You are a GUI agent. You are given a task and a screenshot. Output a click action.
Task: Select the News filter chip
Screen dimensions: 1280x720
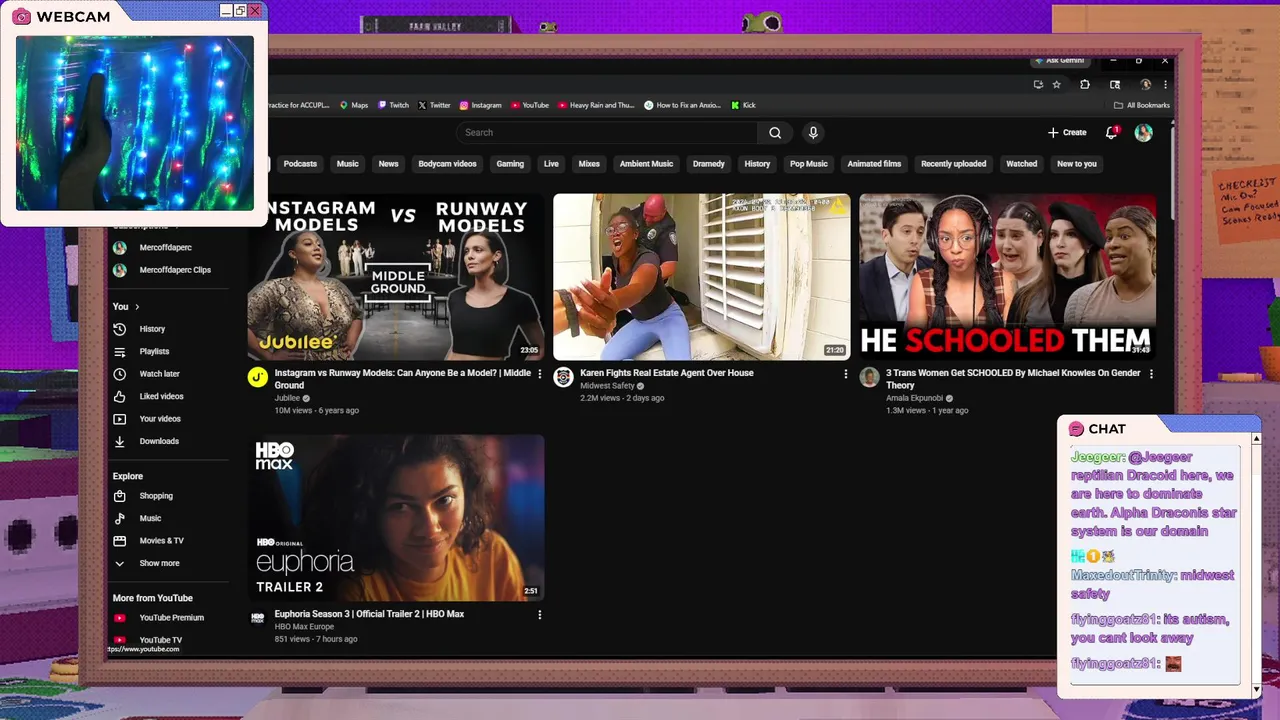pos(388,164)
